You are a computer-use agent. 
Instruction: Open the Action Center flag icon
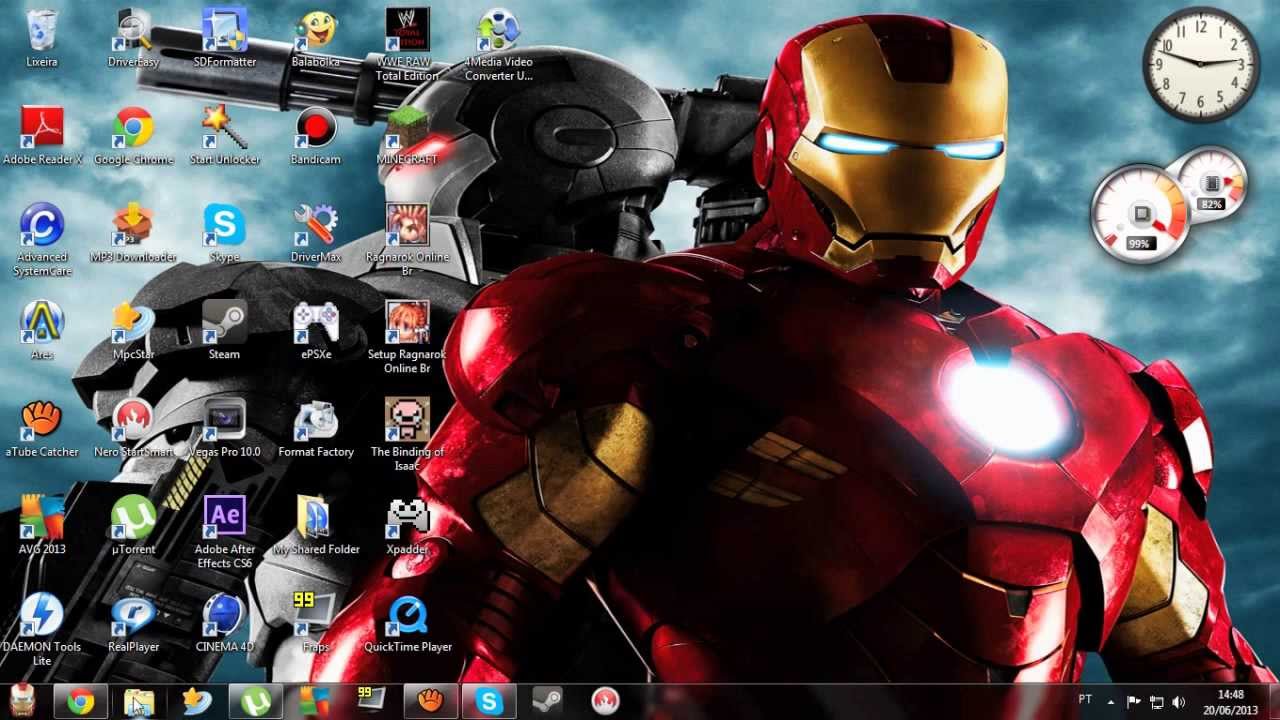tap(1134, 701)
